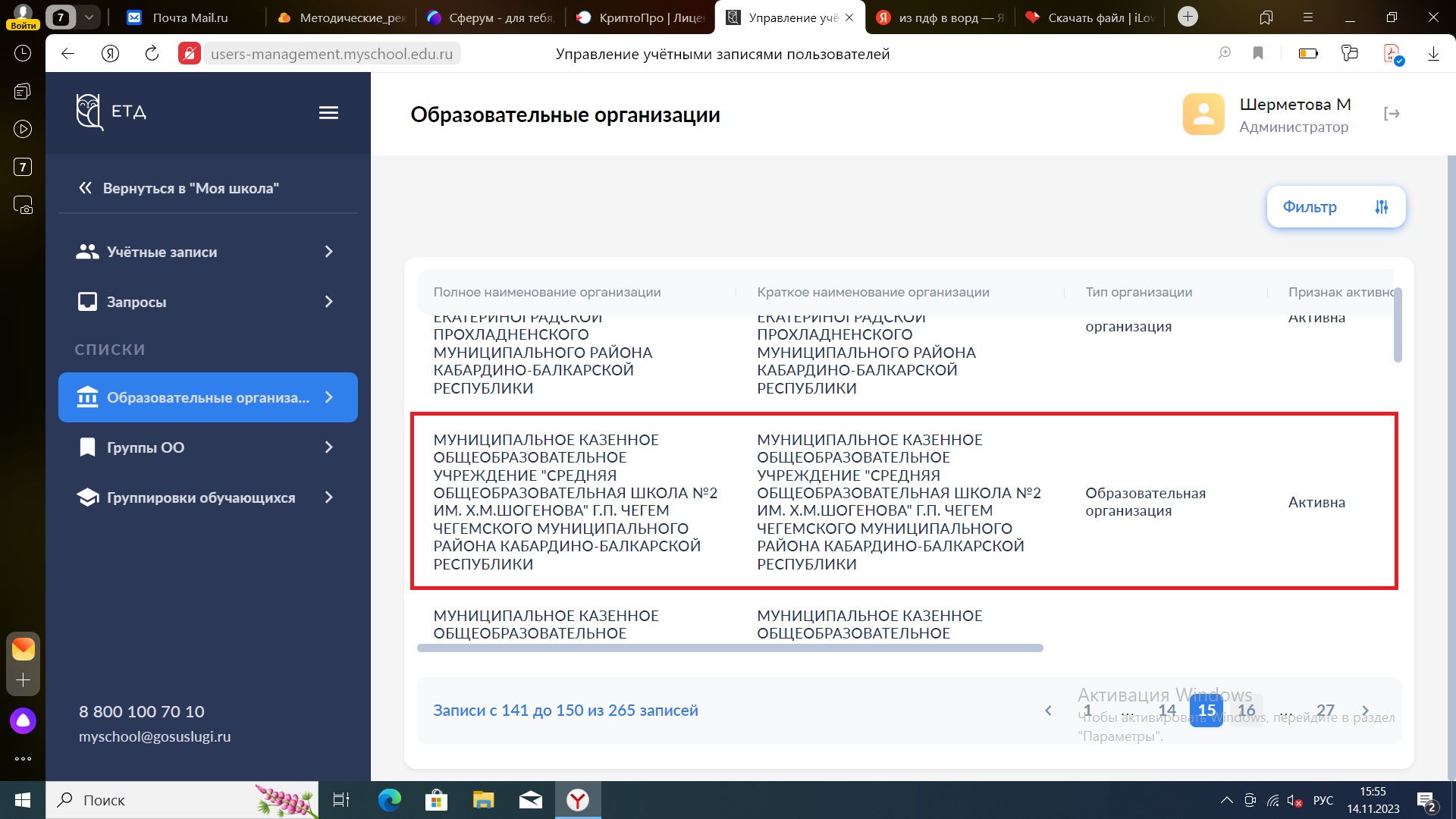Screen dimensions: 1456x819
Task: Click the browser page reload icon
Action: [152, 53]
